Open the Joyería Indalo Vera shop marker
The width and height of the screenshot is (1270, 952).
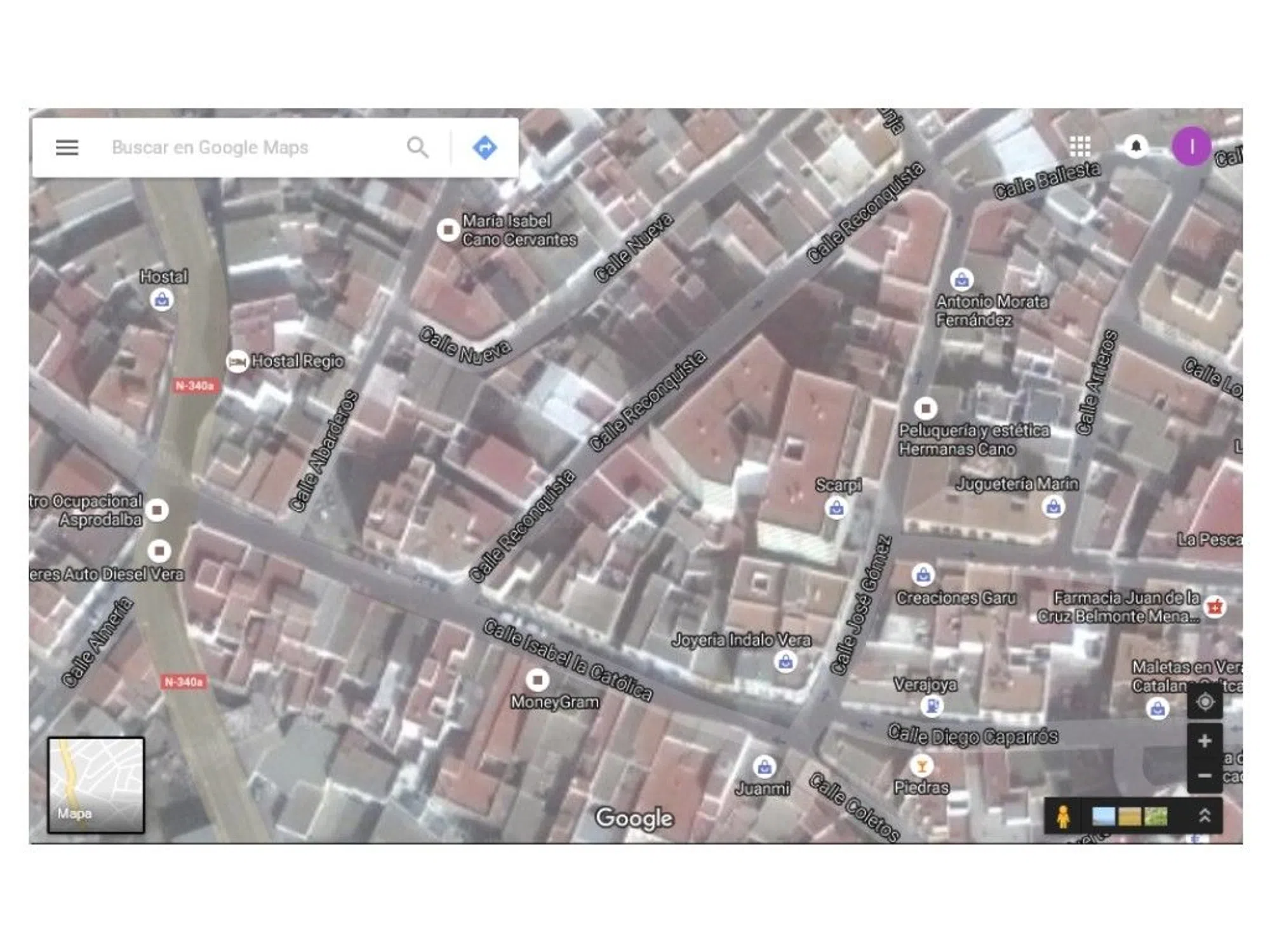pyautogui.click(x=785, y=662)
